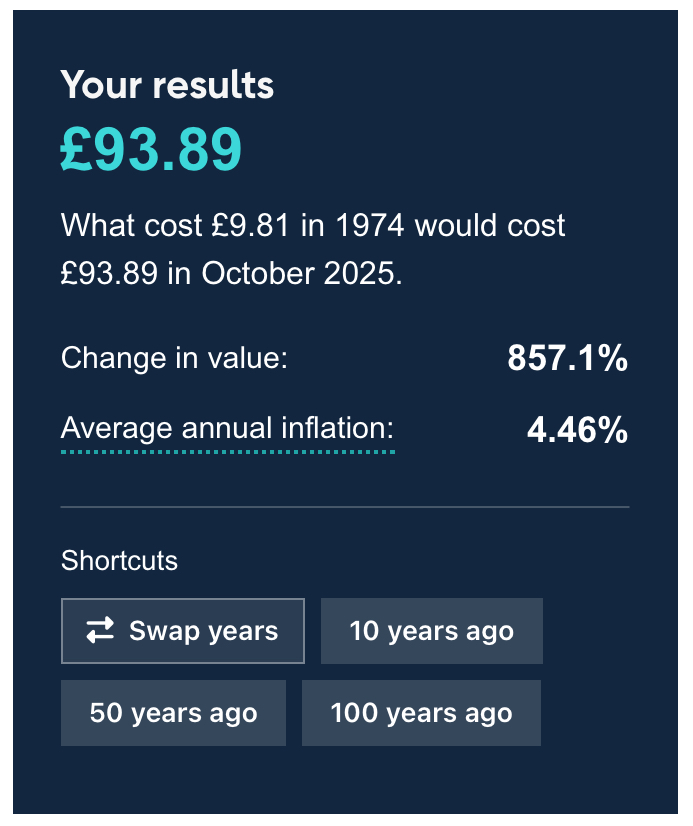The width and height of the screenshot is (693, 826).
Task: Select the "10 years ago" shortcut
Action: pos(431,631)
